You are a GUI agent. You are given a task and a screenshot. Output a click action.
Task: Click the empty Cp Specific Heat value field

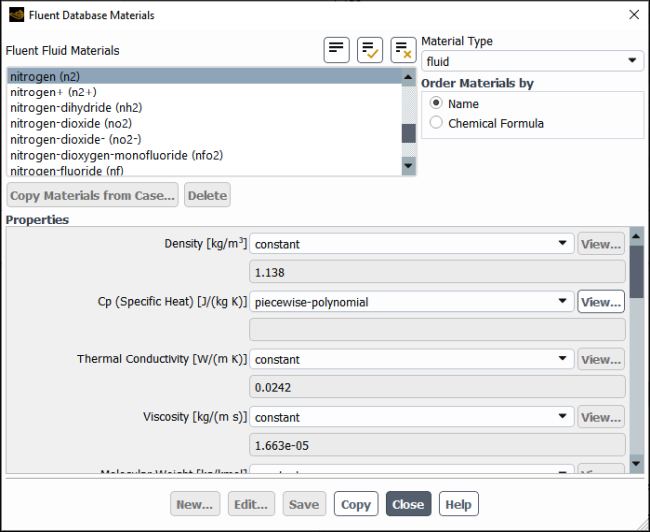point(437,330)
